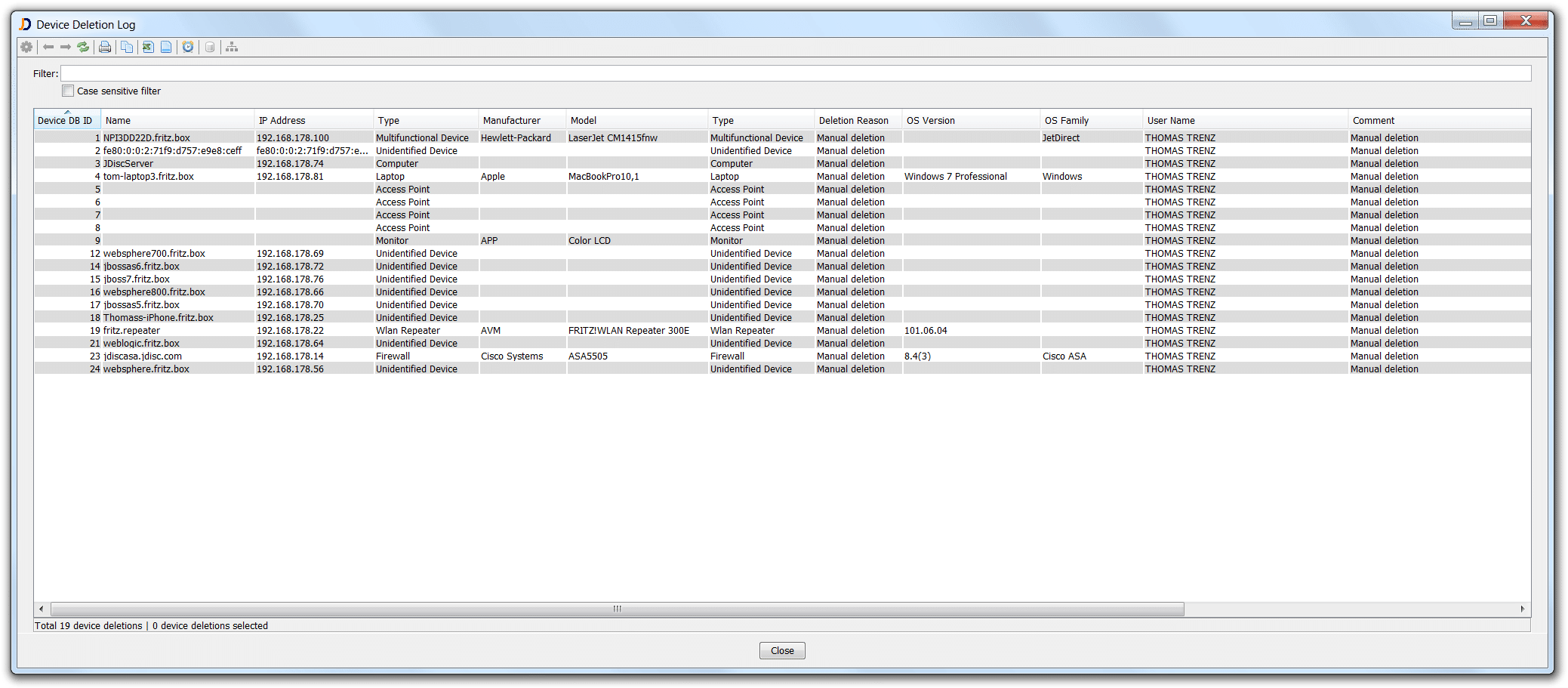Click the horizontal scrollbar thumb
Image resolution: width=1568 pixels, height=688 pixels.
pos(617,609)
